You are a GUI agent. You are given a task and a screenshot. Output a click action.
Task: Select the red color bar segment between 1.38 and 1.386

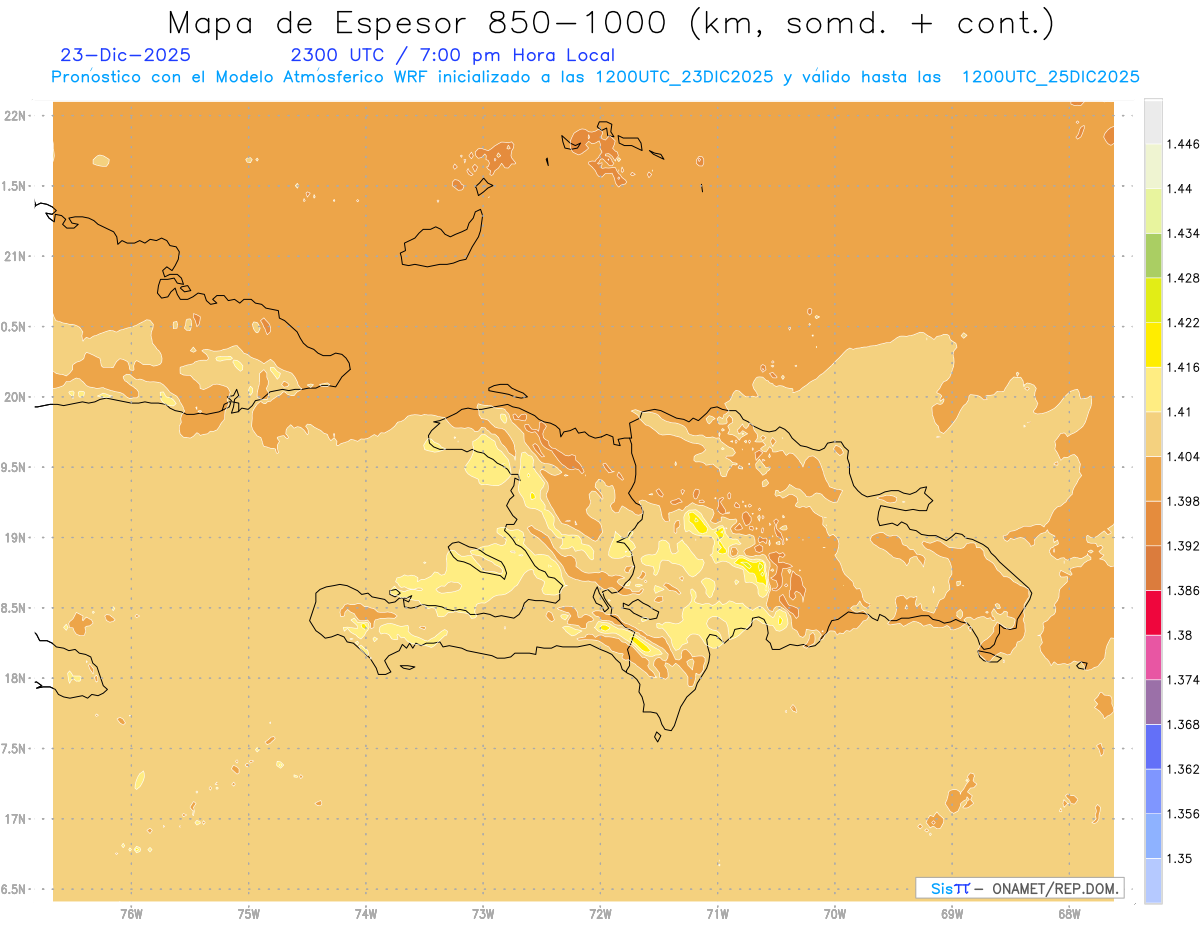click(x=1153, y=612)
